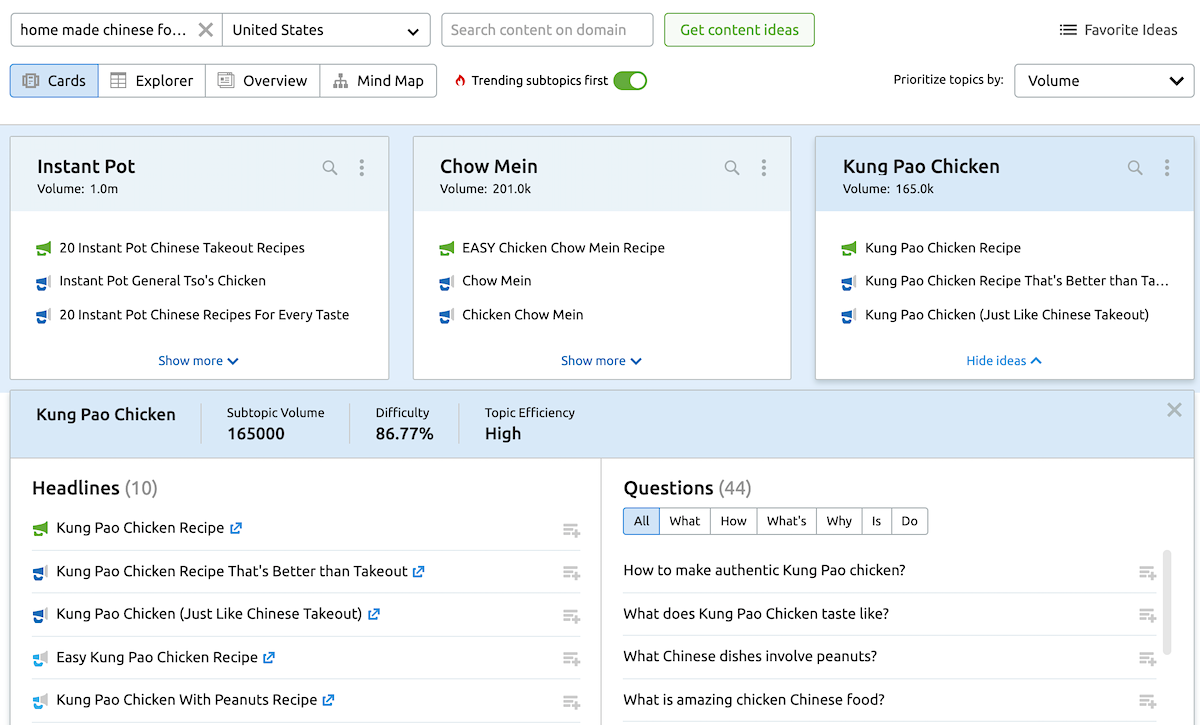Click the Chow Mein card title
1200x725 pixels.
pos(489,167)
